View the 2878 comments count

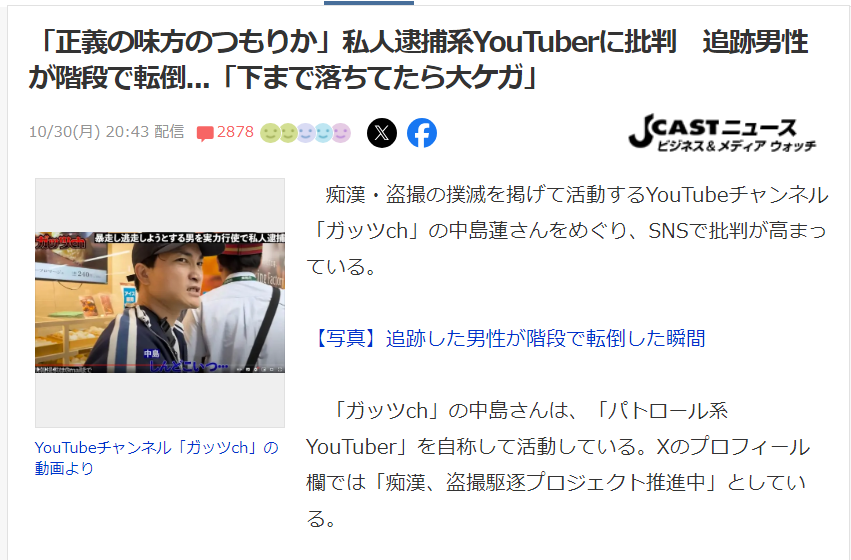pyautogui.click(x=235, y=132)
